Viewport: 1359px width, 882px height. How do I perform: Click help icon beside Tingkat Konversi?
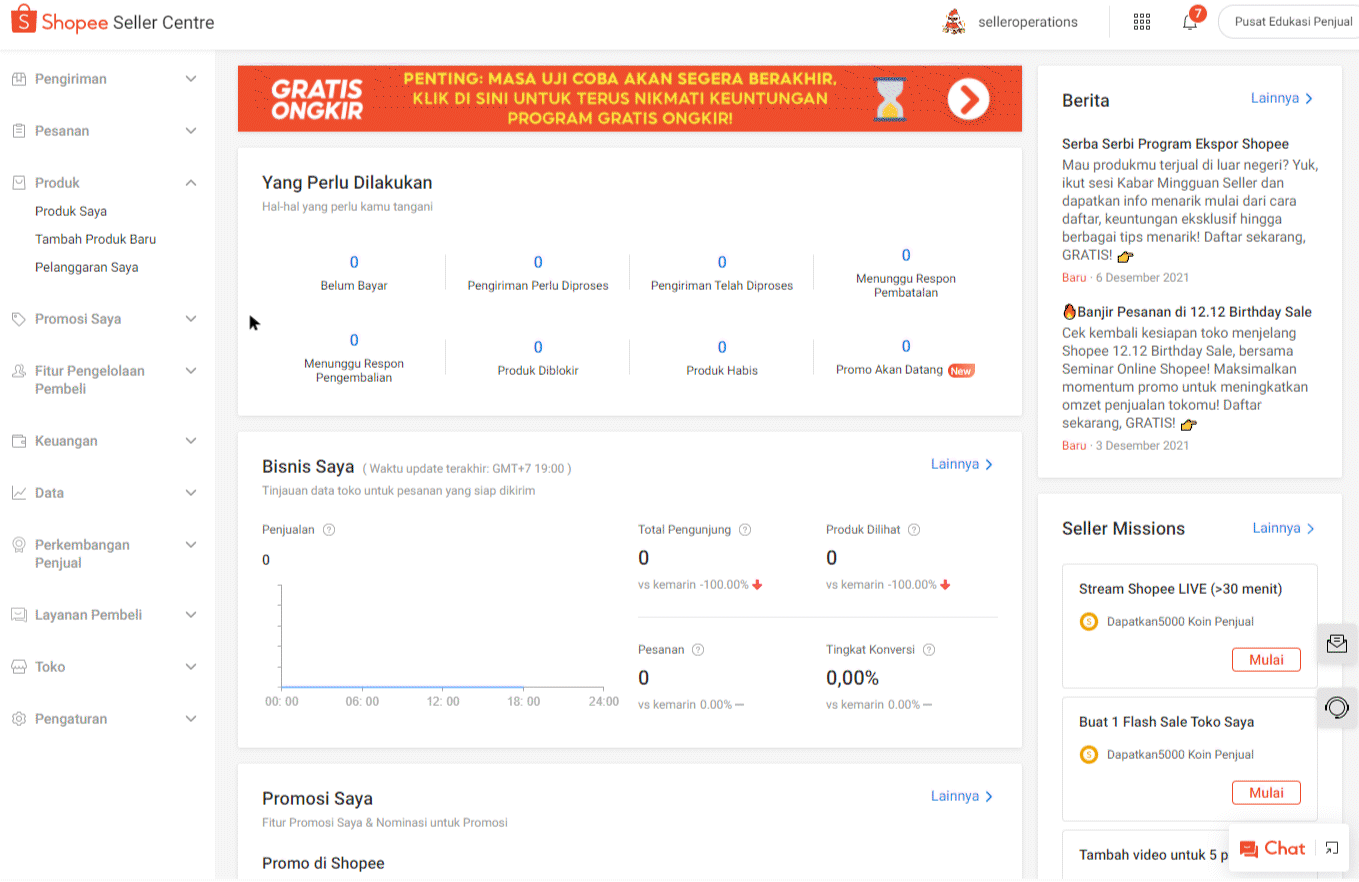929,650
